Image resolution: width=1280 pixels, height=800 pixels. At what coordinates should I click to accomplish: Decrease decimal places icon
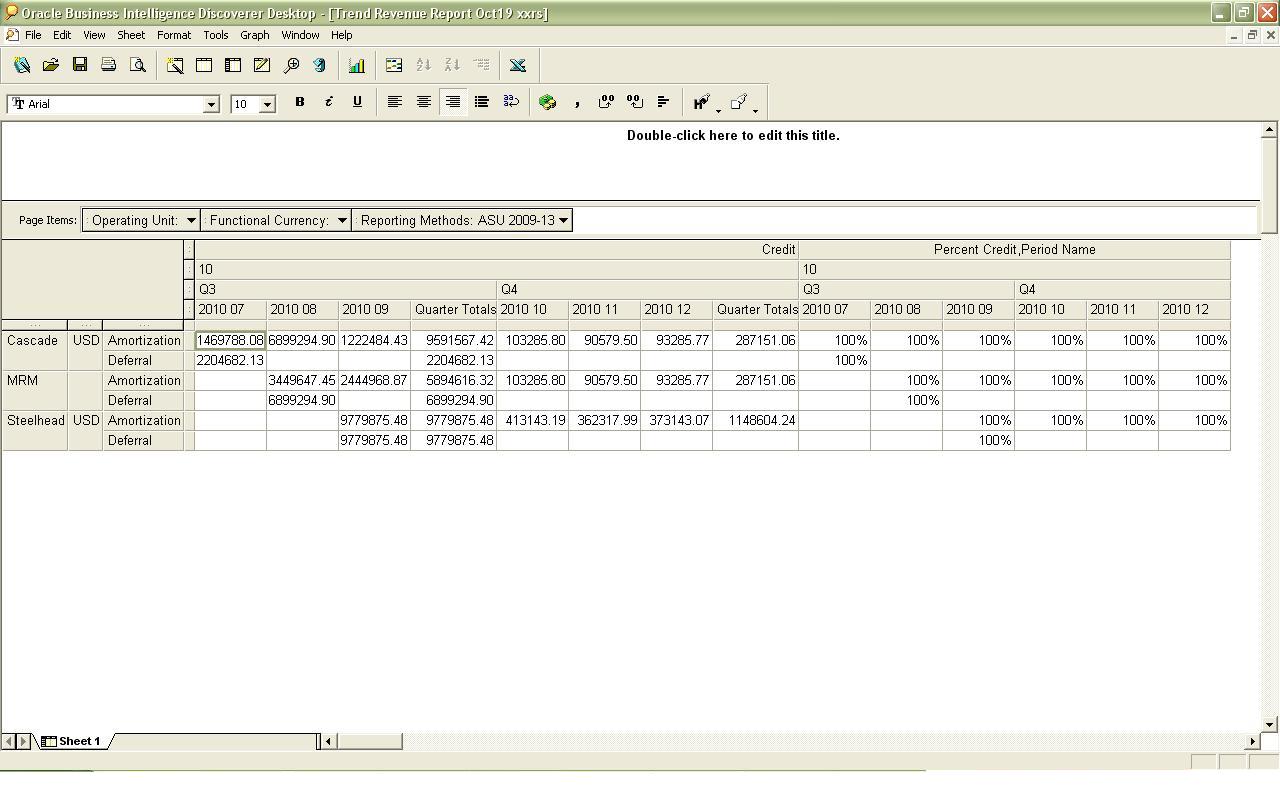coord(635,102)
